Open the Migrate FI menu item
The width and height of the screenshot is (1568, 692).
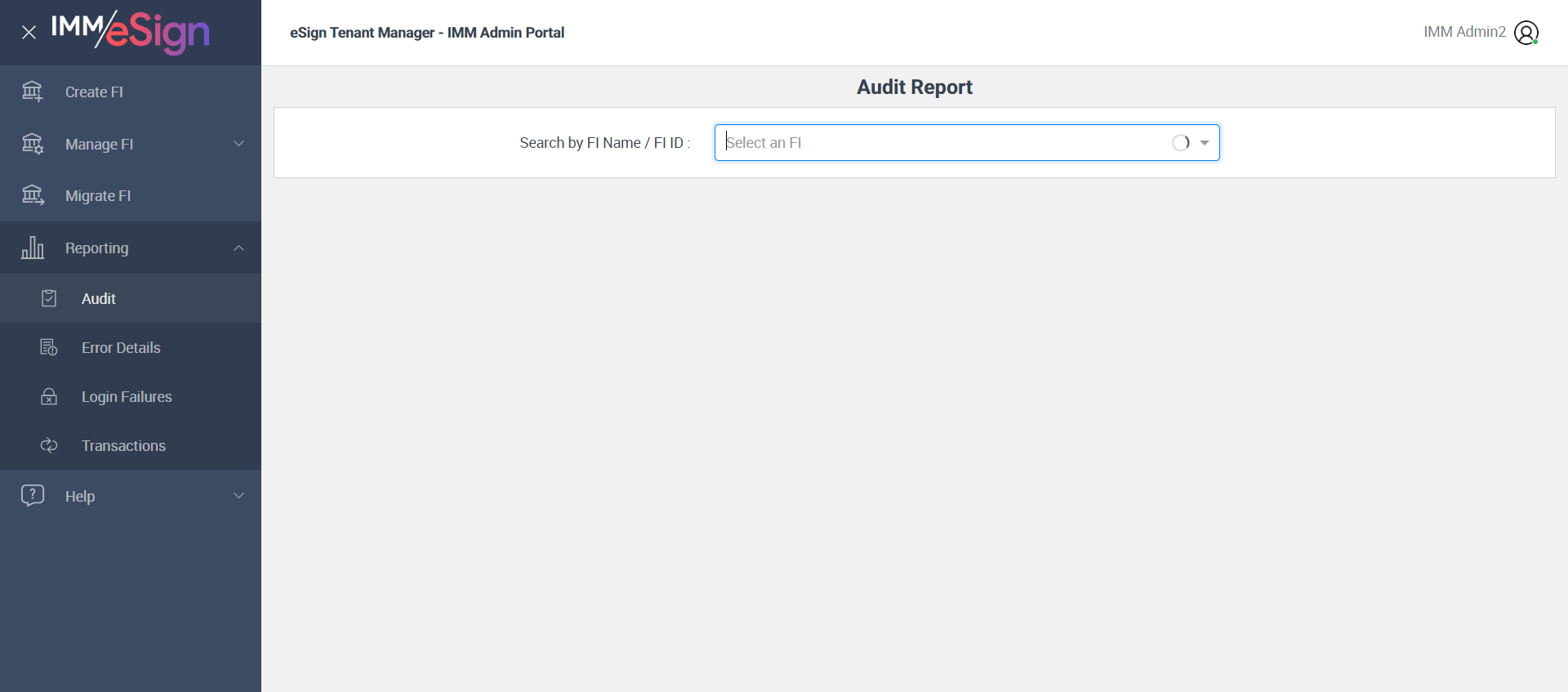coord(131,195)
